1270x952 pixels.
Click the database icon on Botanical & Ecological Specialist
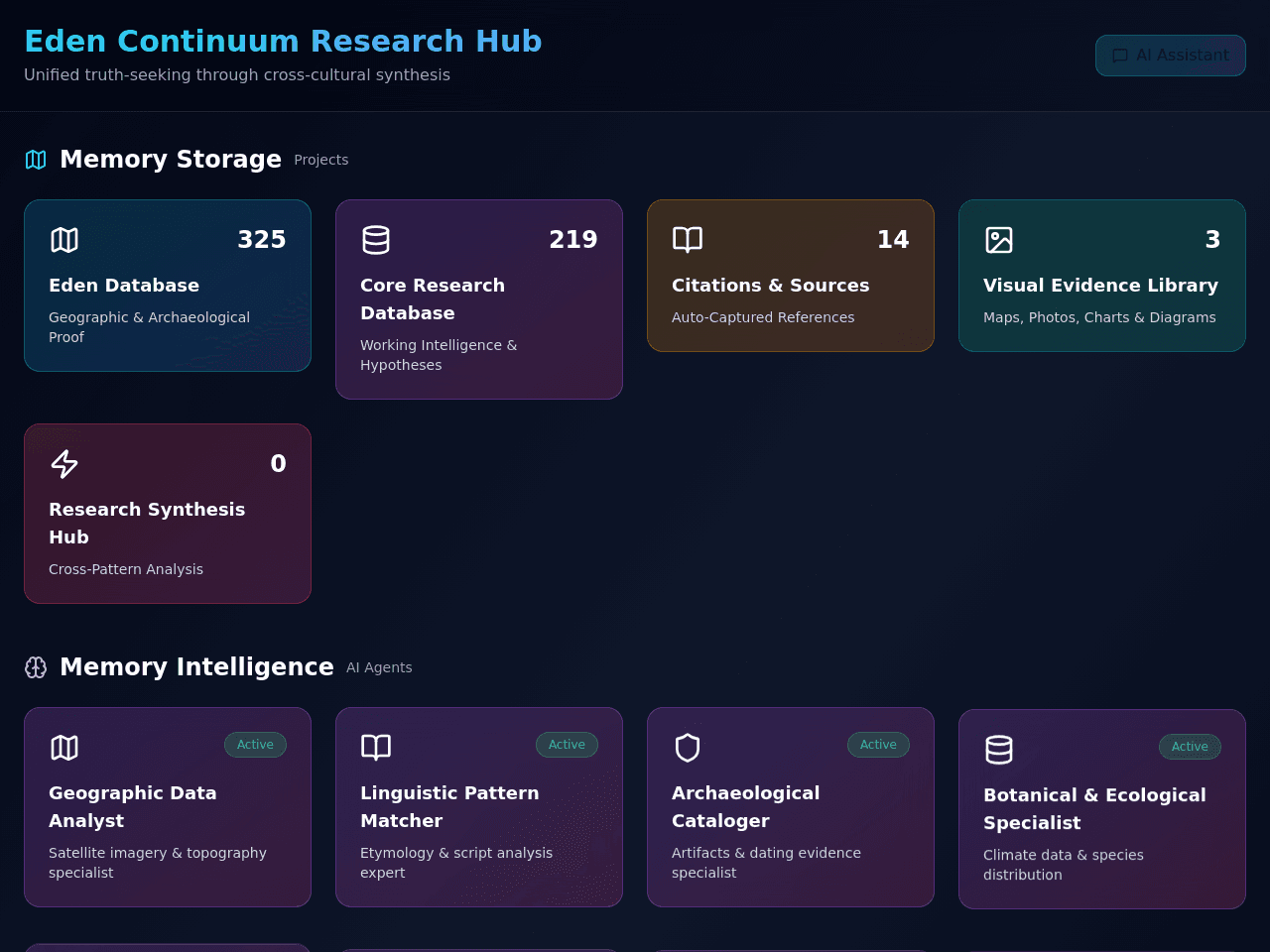[999, 750]
